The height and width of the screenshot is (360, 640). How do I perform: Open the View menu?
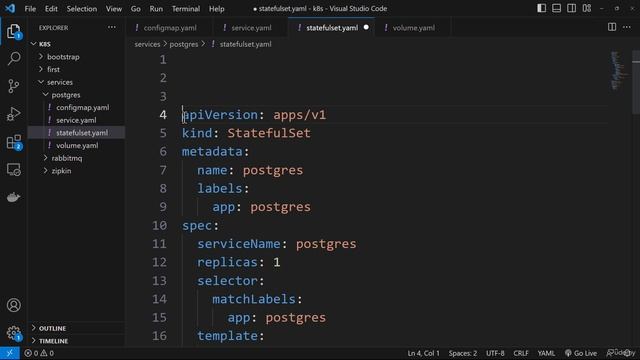point(113,9)
